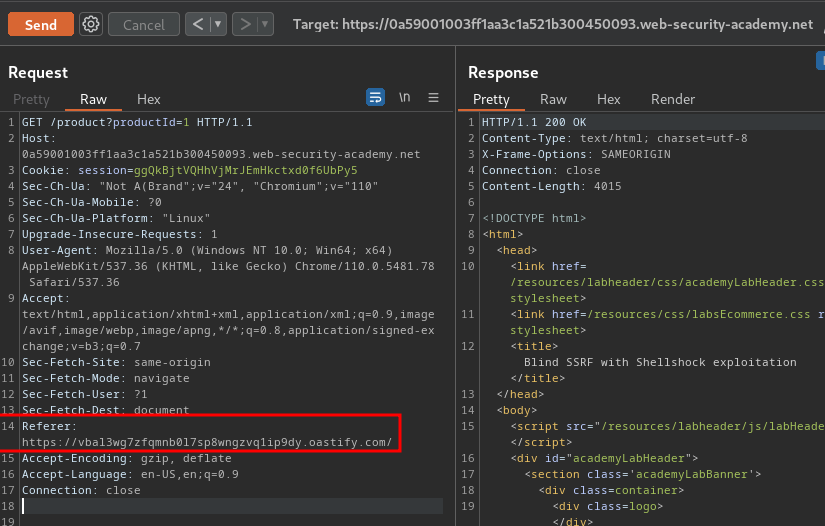Click the section class='academyLabBanner' line
This screenshot has width=825, height=526.
[x=642, y=474]
